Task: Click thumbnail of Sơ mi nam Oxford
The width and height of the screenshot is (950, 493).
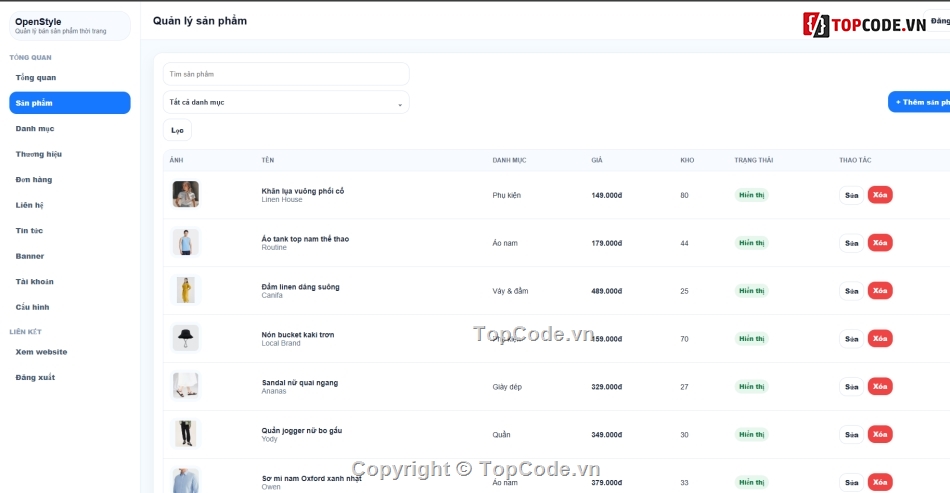Action: click(x=185, y=480)
